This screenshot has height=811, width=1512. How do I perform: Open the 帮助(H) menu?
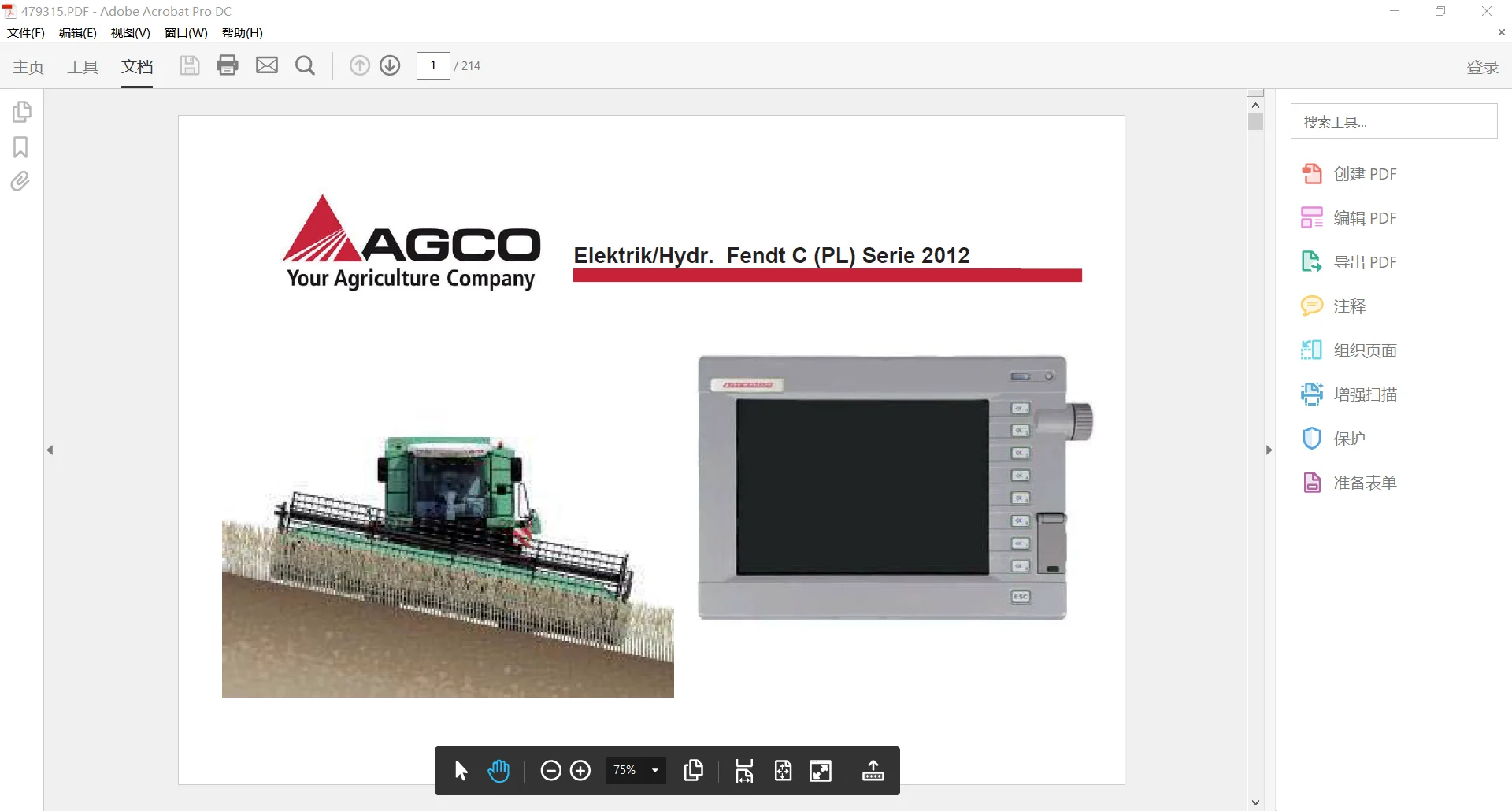coord(243,33)
